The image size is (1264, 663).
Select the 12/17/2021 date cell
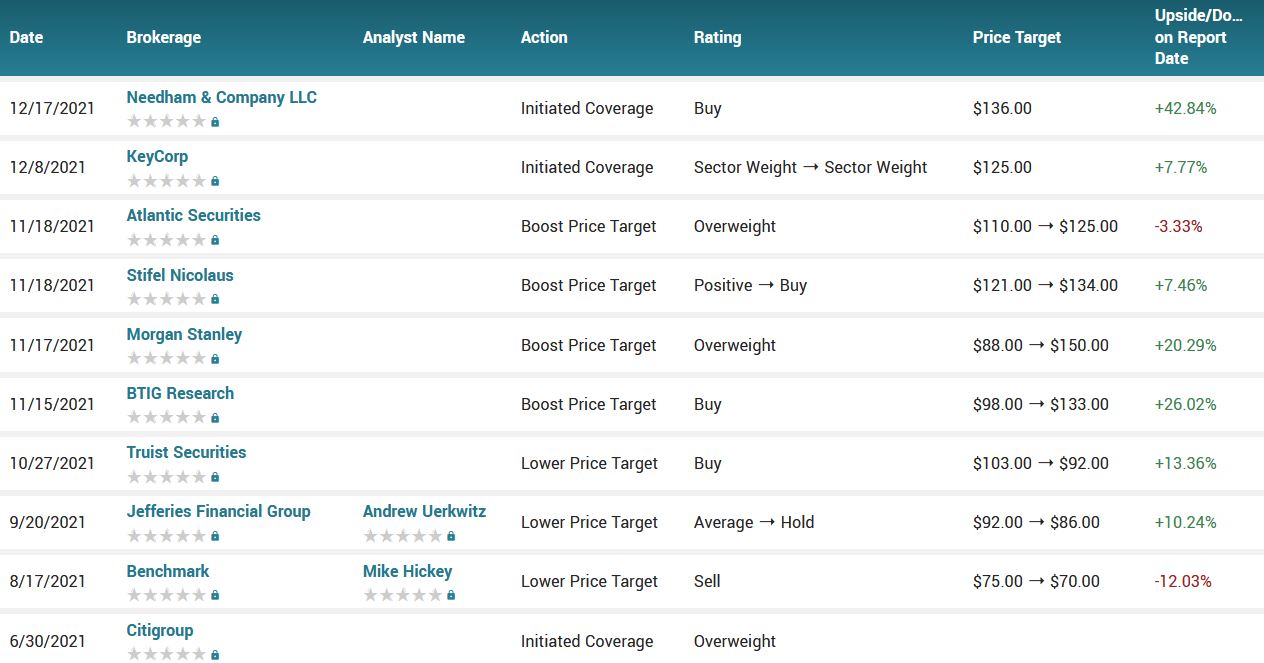click(x=52, y=108)
